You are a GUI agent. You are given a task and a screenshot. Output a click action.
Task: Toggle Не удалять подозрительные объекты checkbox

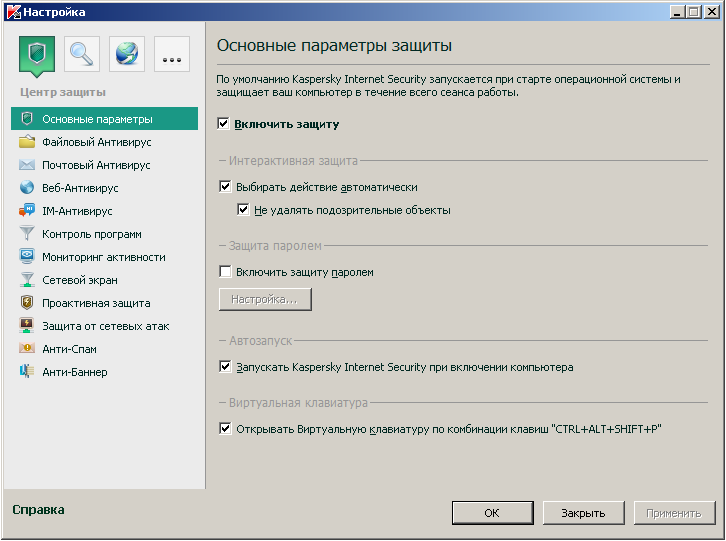[x=243, y=209]
